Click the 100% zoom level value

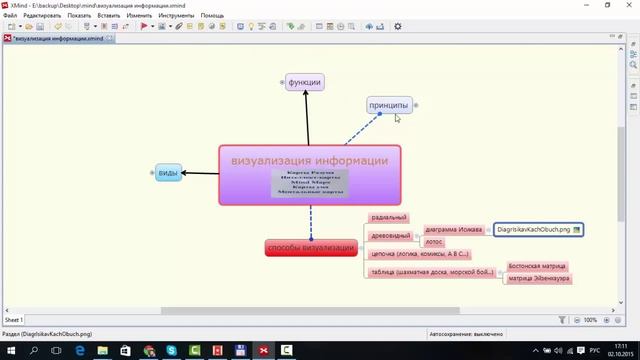[x=590, y=320]
